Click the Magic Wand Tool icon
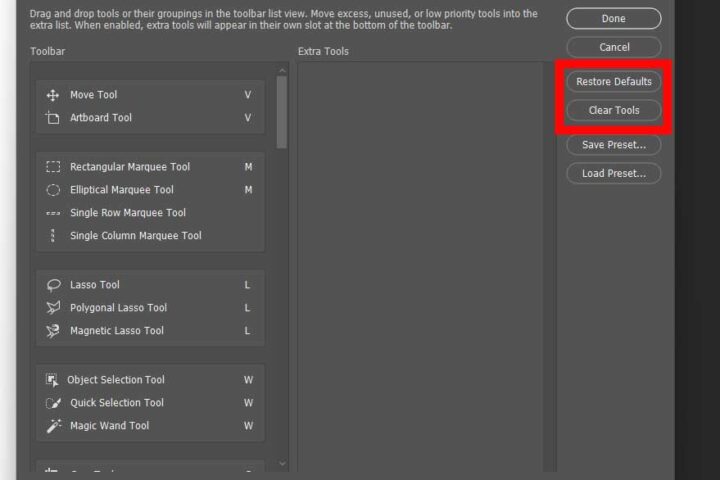Viewport: 720px width, 480px height. [x=53, y=426]
